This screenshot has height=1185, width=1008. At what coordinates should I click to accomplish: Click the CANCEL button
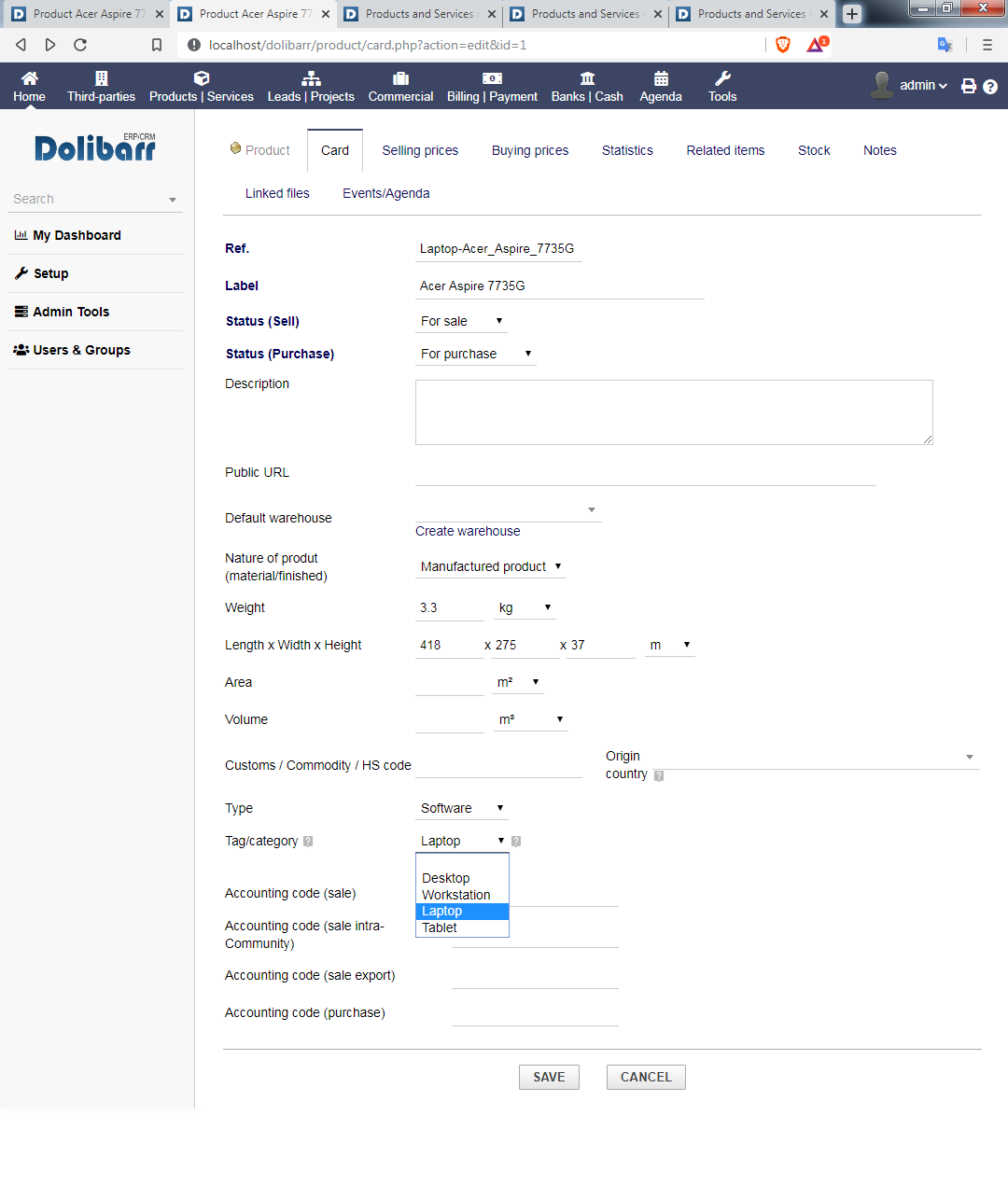pos(646,1077)
